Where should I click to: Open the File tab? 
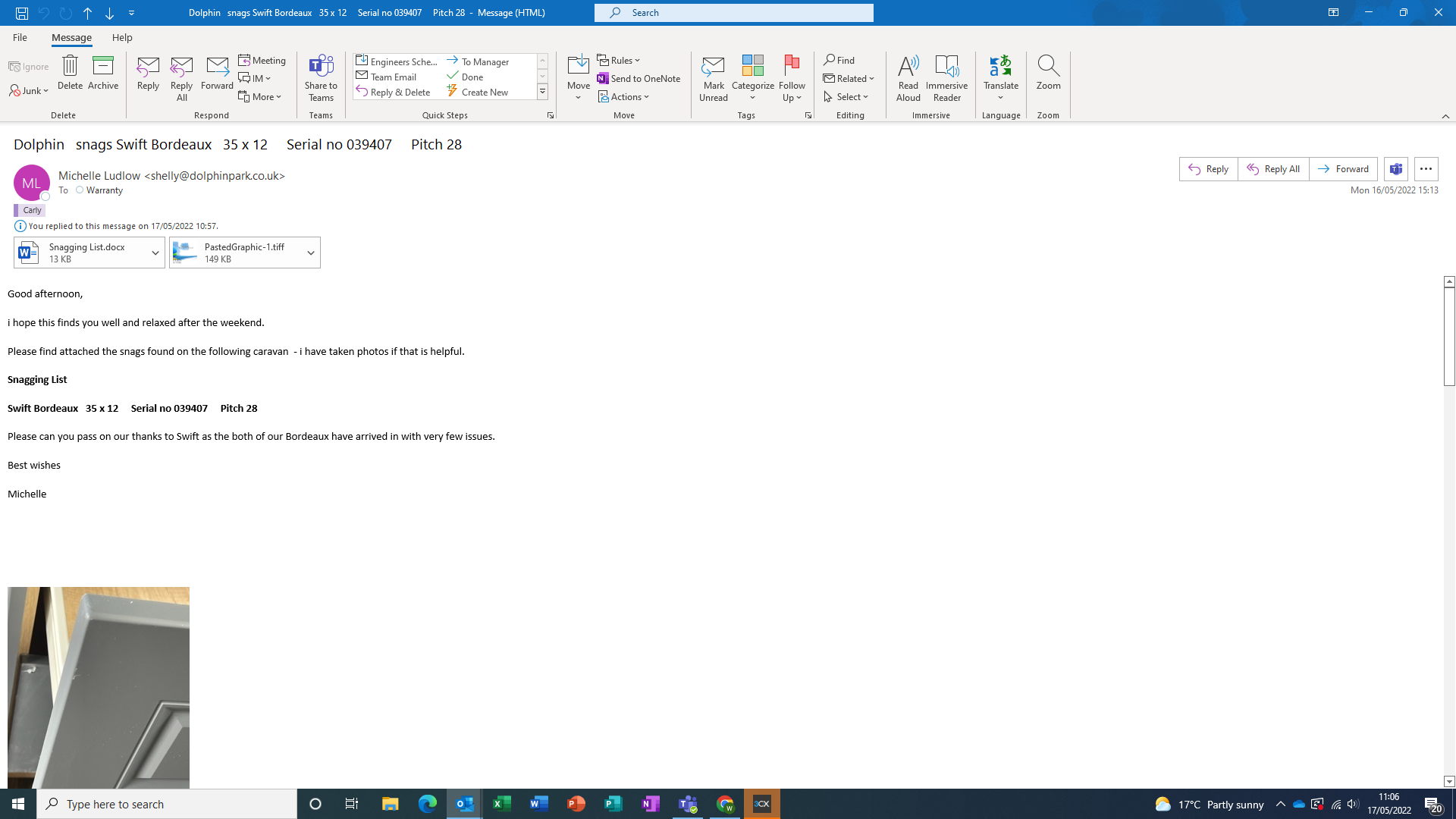coord(20,37)
